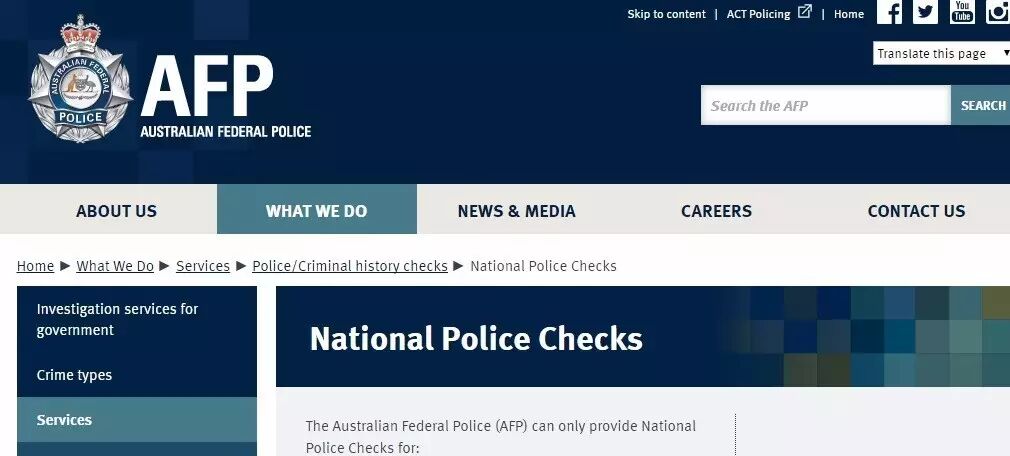Click the AFP police badge logo
The image size is (1010, 456).
(x=81, y=79)
